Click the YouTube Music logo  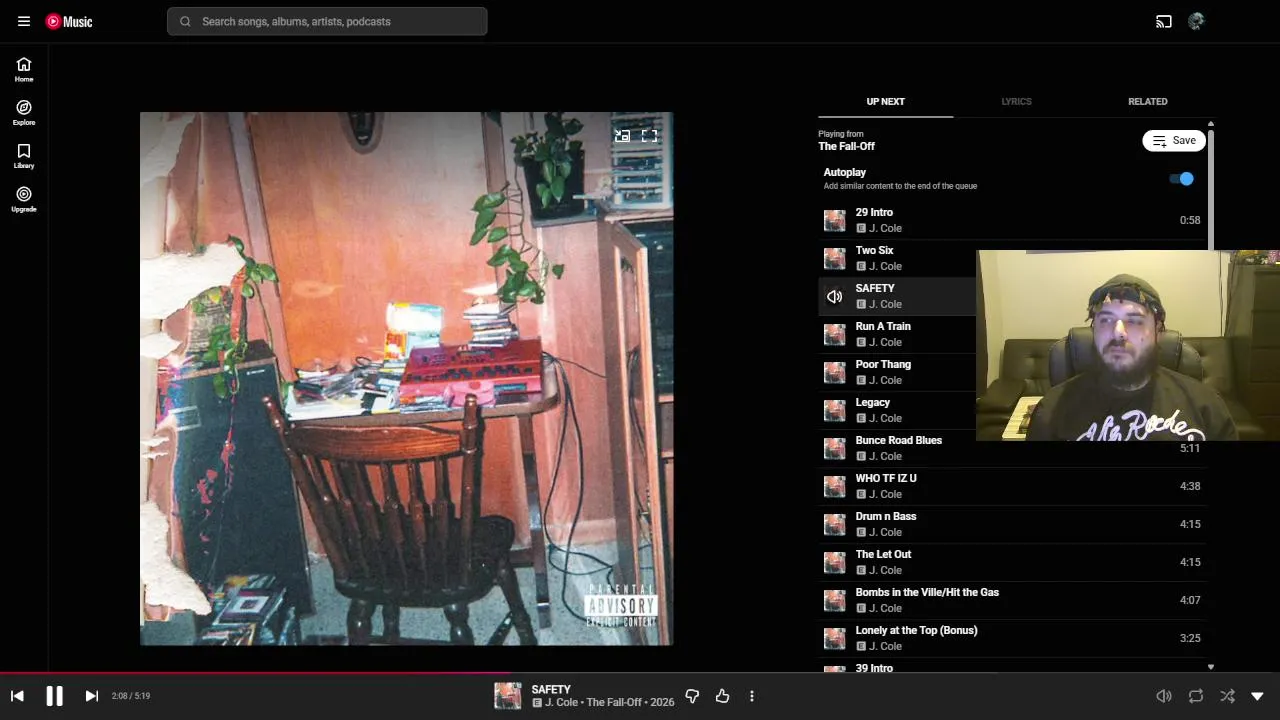(x=69, y=21)
